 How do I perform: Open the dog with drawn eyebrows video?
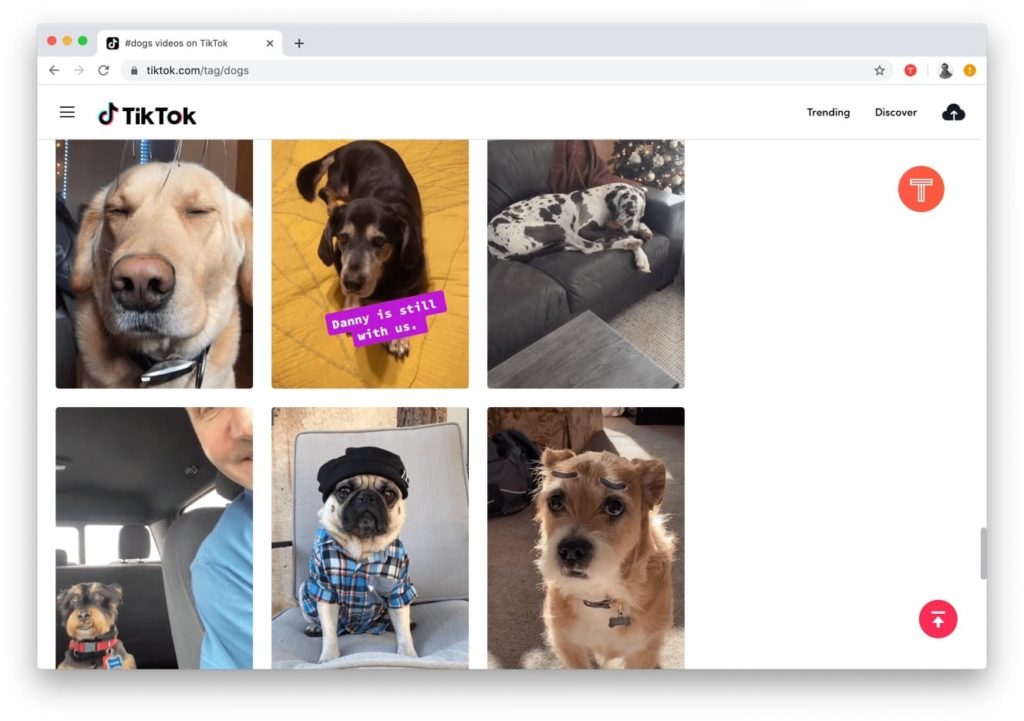point(586,538)
